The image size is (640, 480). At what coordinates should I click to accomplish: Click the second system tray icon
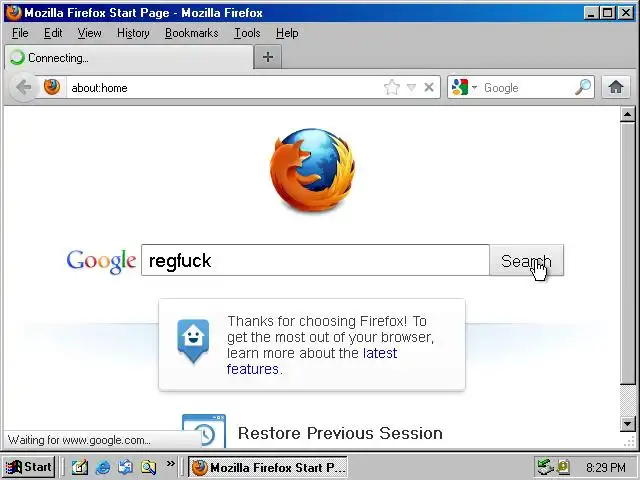563,467
